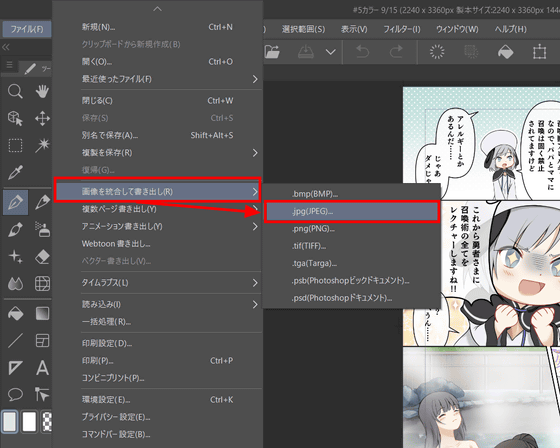Select the Move layer tool
This screenshot has width=560, height=448.
tap(42, 118)
